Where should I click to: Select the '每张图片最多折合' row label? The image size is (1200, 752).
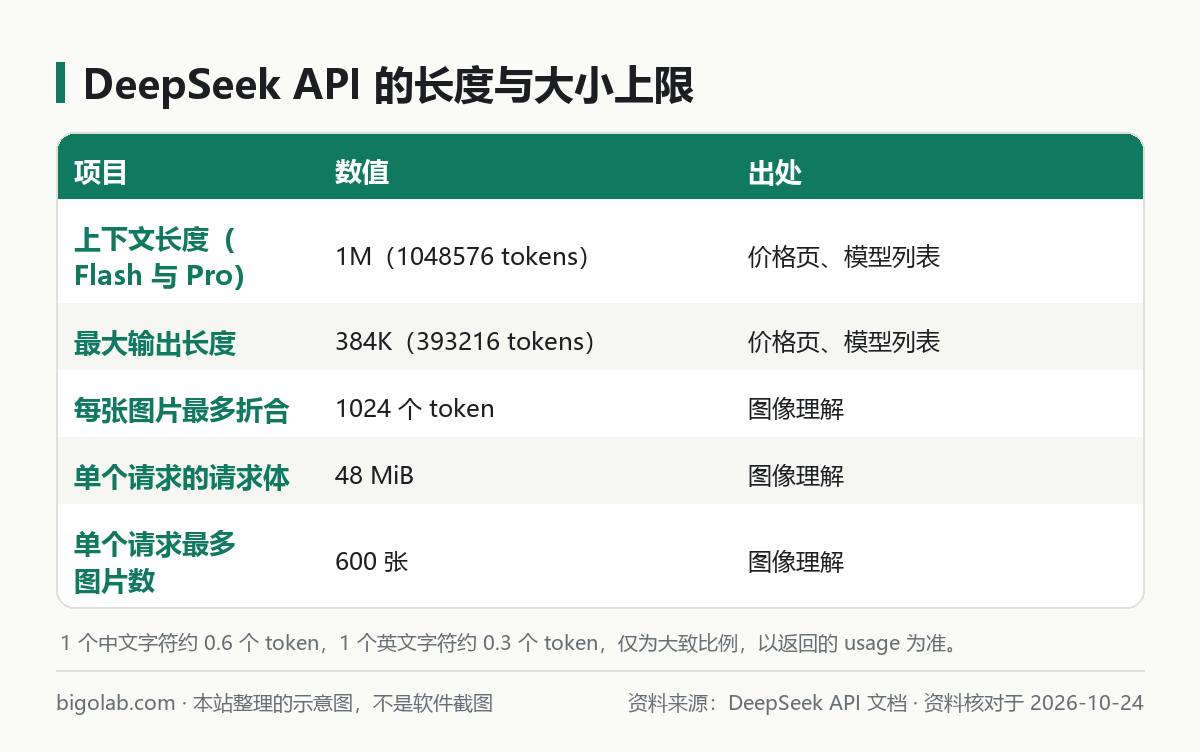point(182,410)
